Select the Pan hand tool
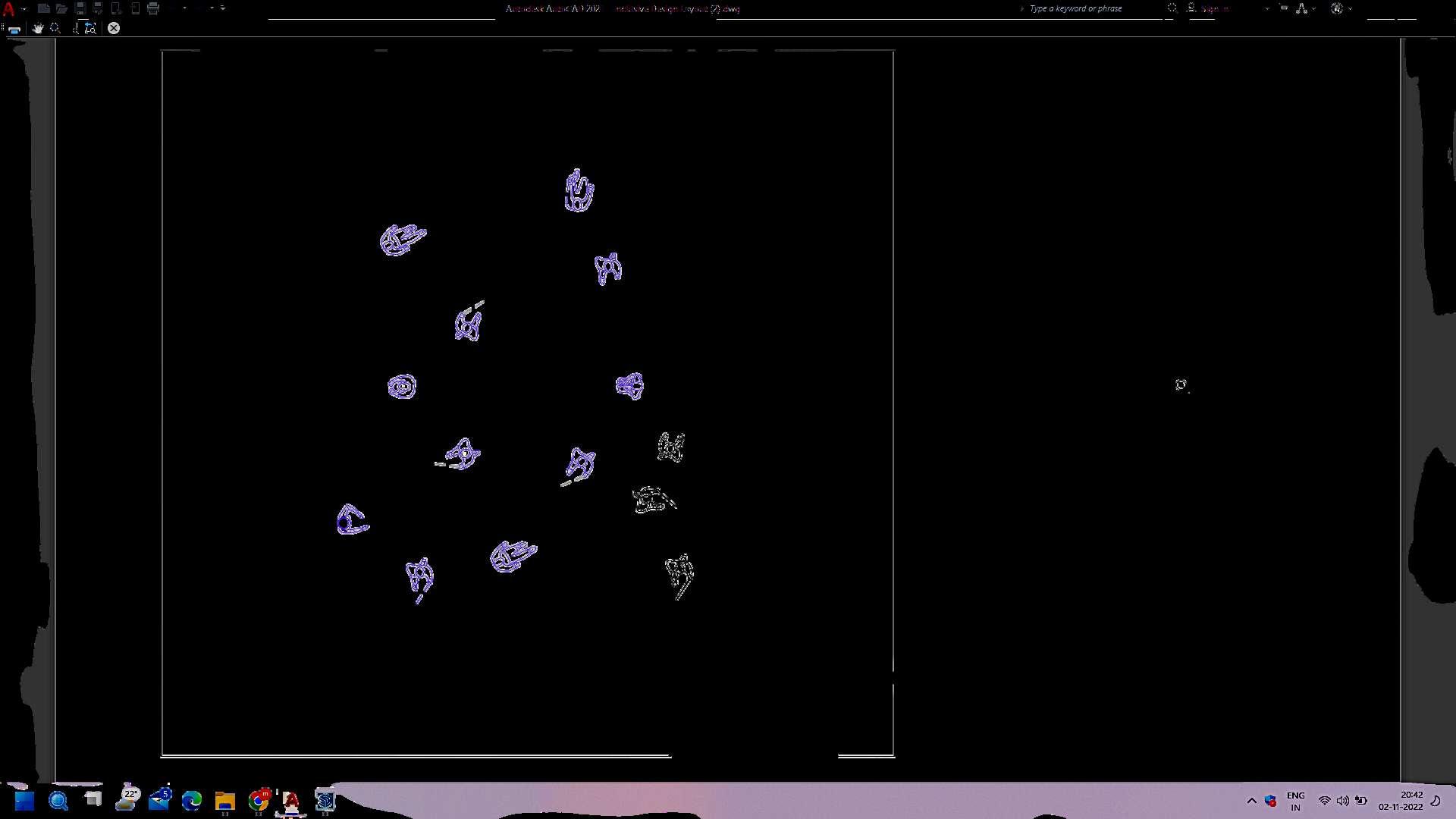The width and height of the screenshot is (1456, 819). click(x=38, y=28)
